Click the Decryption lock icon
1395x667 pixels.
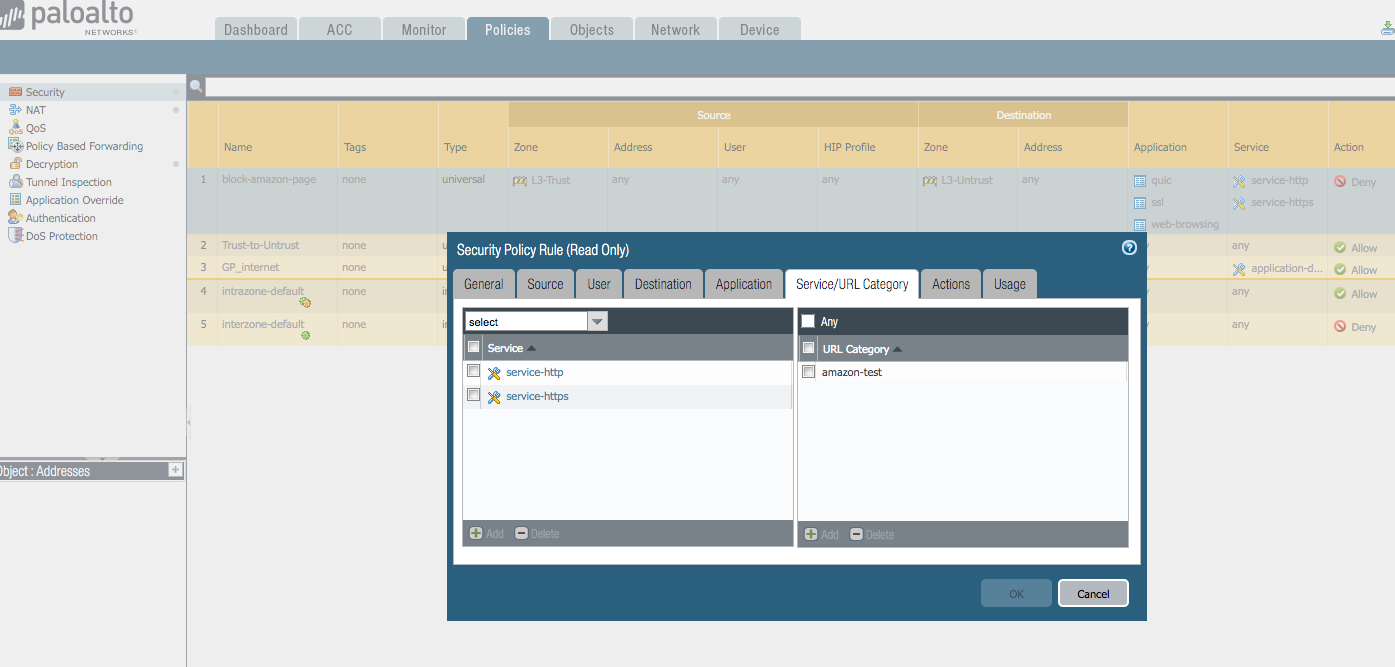[15, 164]
